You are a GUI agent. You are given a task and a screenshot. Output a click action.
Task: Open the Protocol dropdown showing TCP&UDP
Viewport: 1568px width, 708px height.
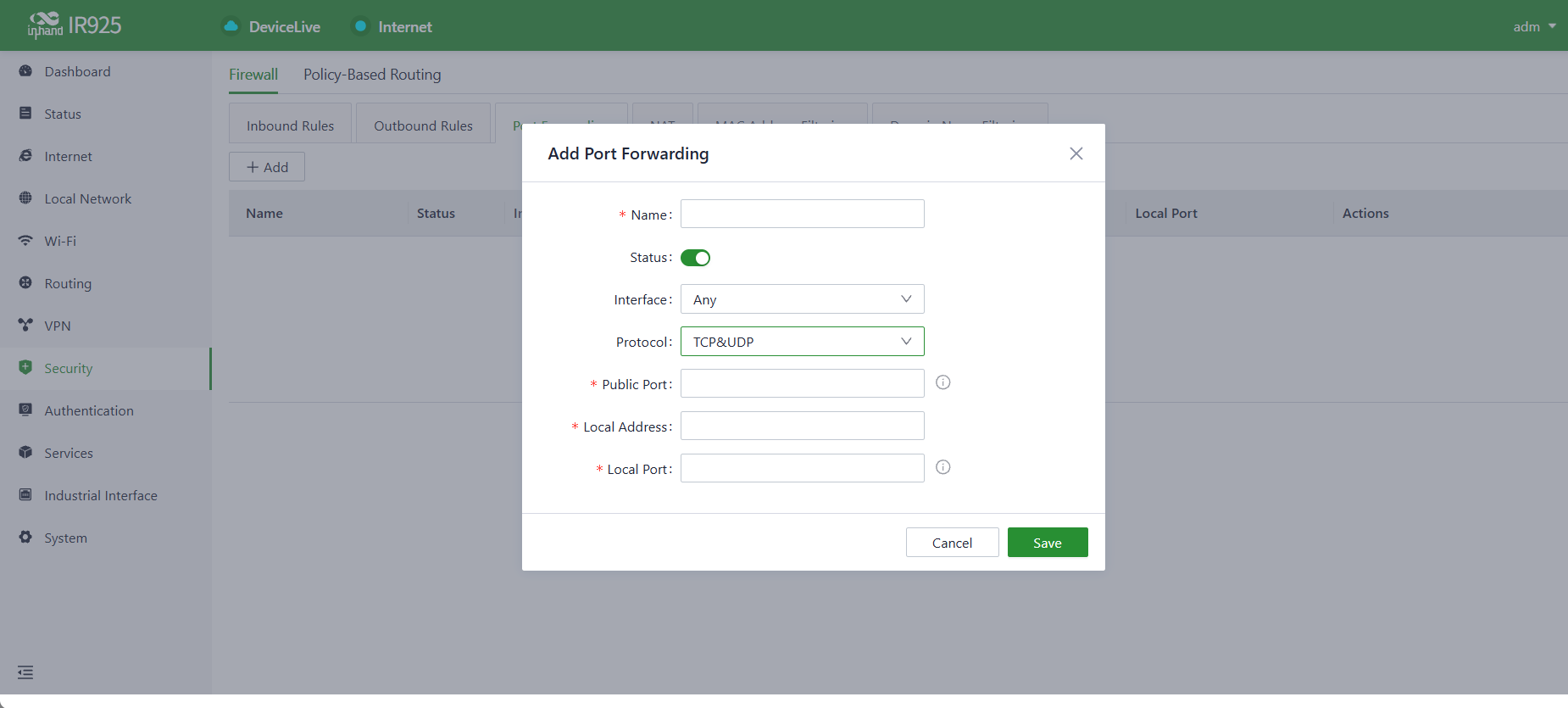[x=802, y=342]
